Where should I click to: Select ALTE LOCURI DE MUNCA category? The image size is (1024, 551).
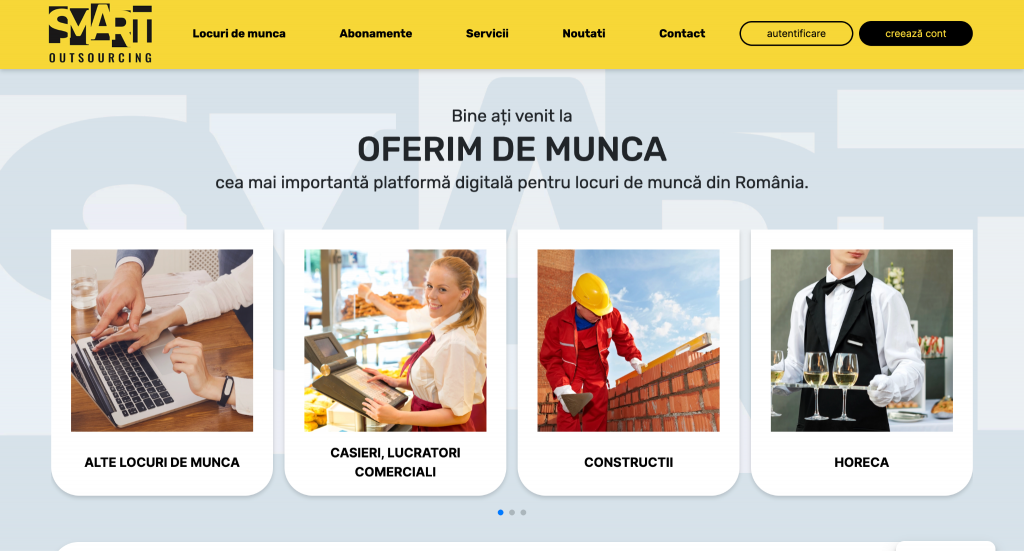[x=162, y=462]
